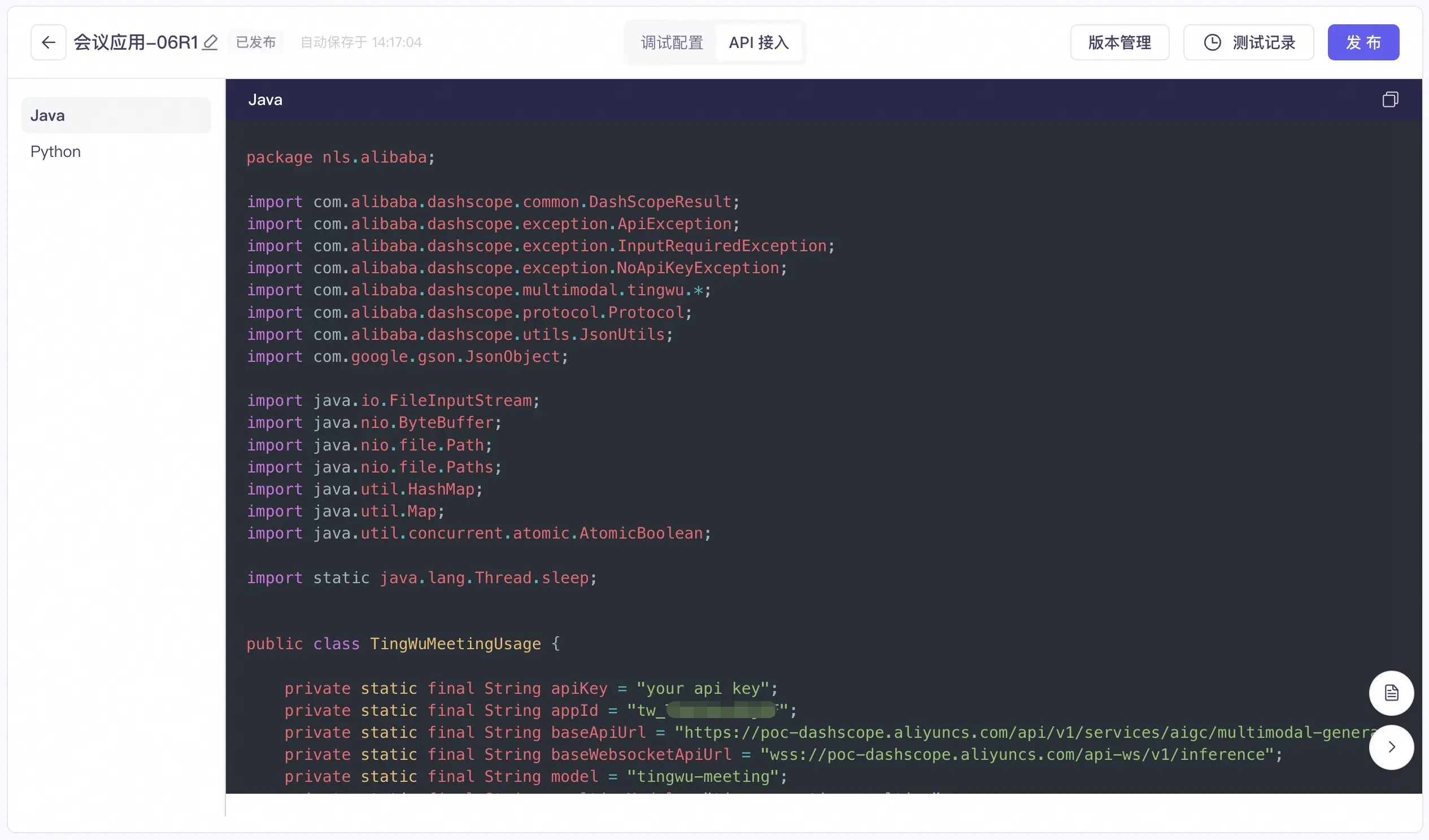Choose Python in the language sidebar
1429x840 pixels.
55,152
